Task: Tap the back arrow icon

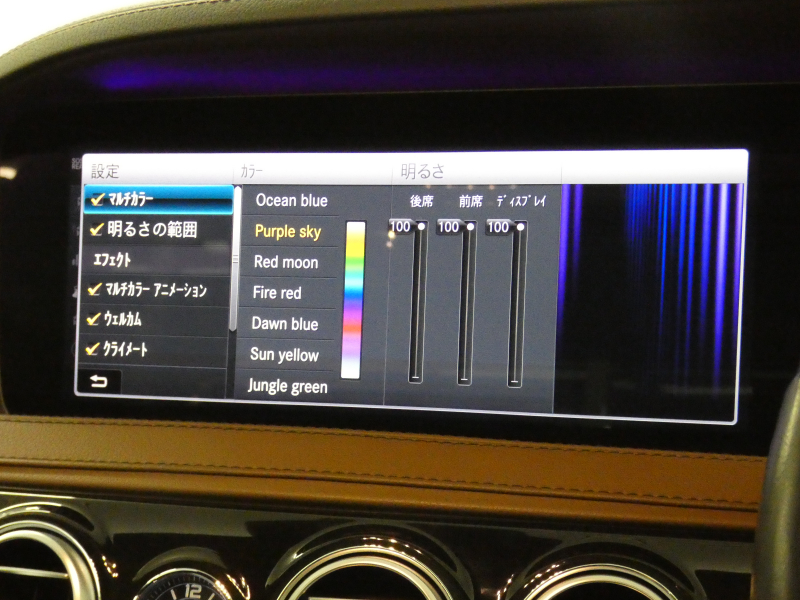Action: click(99, 381)
